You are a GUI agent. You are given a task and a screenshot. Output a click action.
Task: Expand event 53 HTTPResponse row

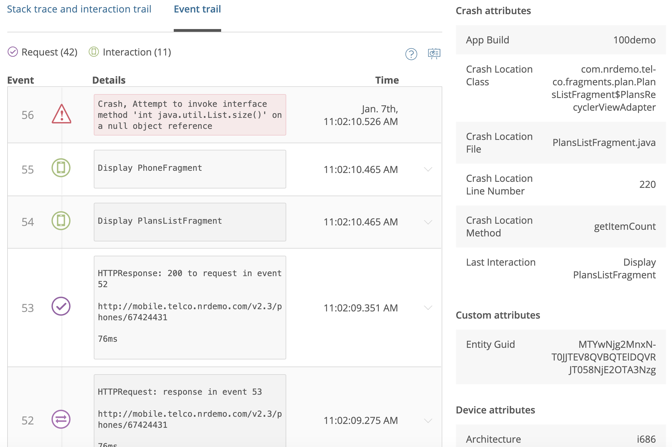click(428, 308)
